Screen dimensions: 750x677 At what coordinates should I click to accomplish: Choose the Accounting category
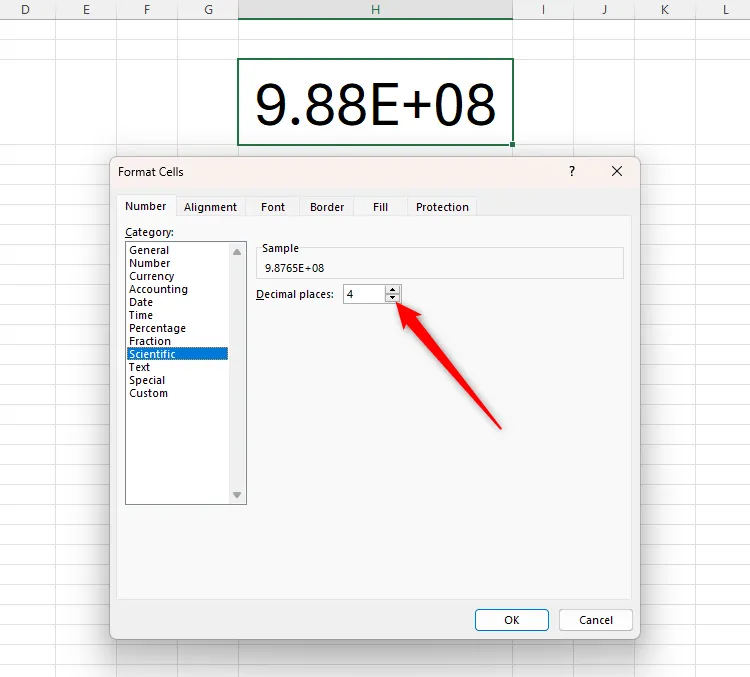pyautogui.click(x=177, y=289)
